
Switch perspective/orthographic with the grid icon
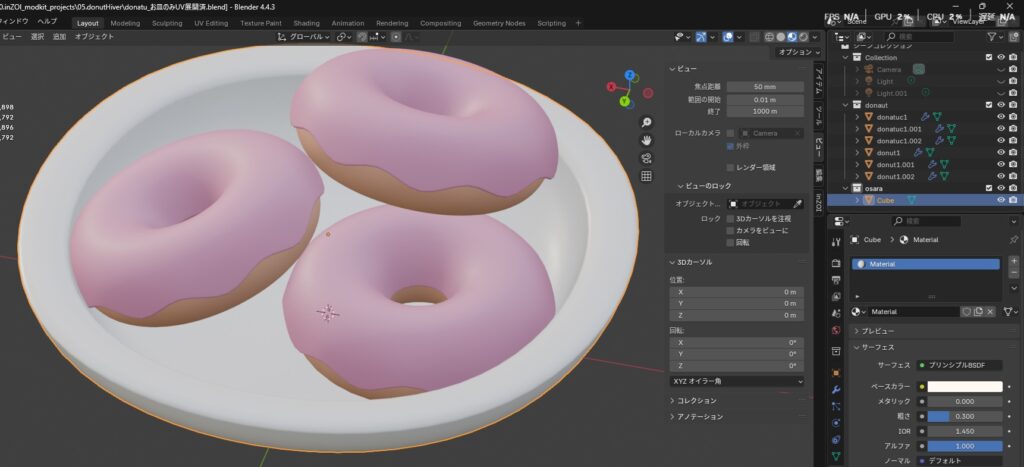pos(646,176)
